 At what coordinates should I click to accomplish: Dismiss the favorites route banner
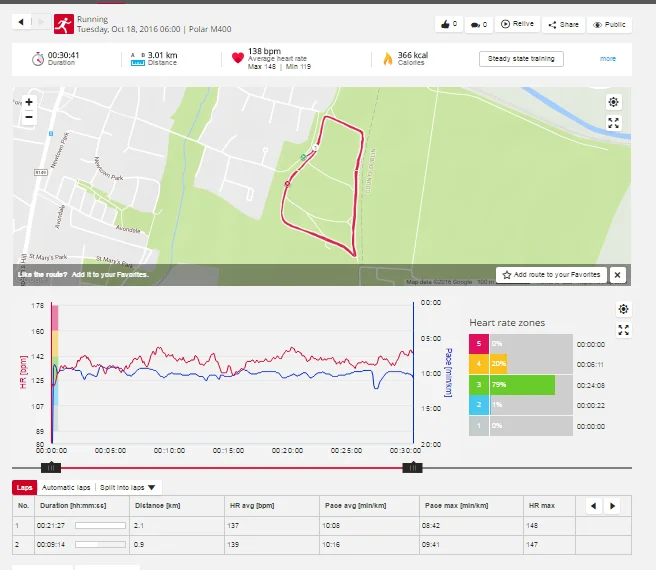pyautogui.click(x=617, y=274)
